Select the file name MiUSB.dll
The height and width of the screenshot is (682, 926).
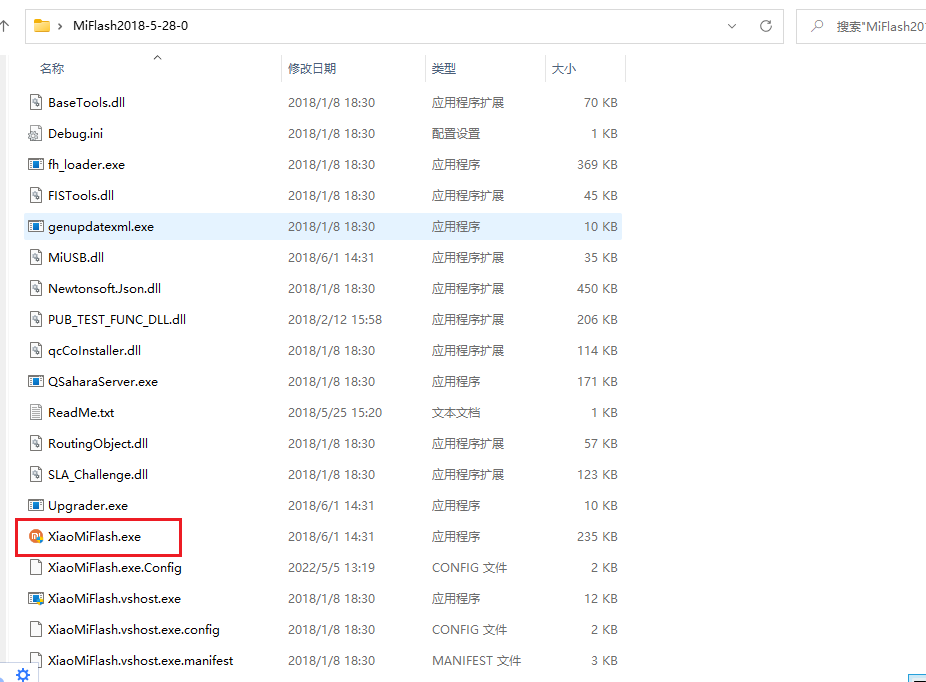76,257
